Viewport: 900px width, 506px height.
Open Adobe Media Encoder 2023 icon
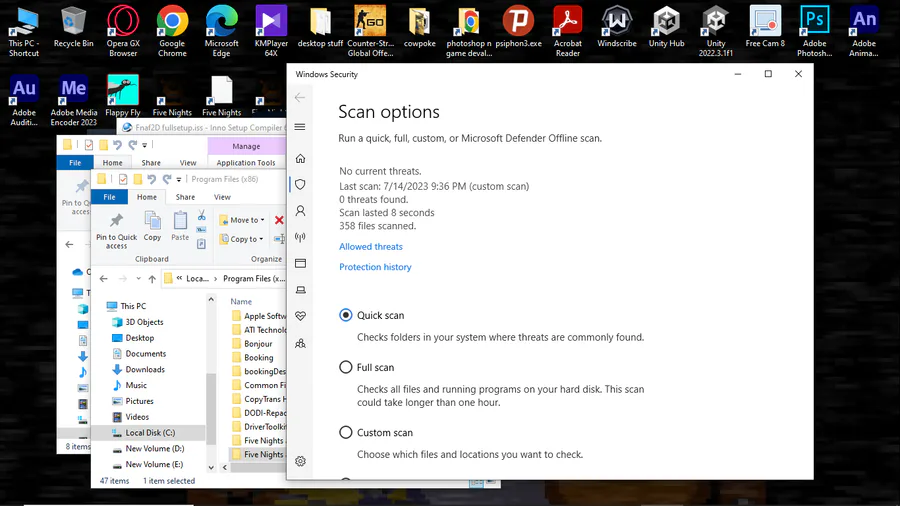click(73, 100)
